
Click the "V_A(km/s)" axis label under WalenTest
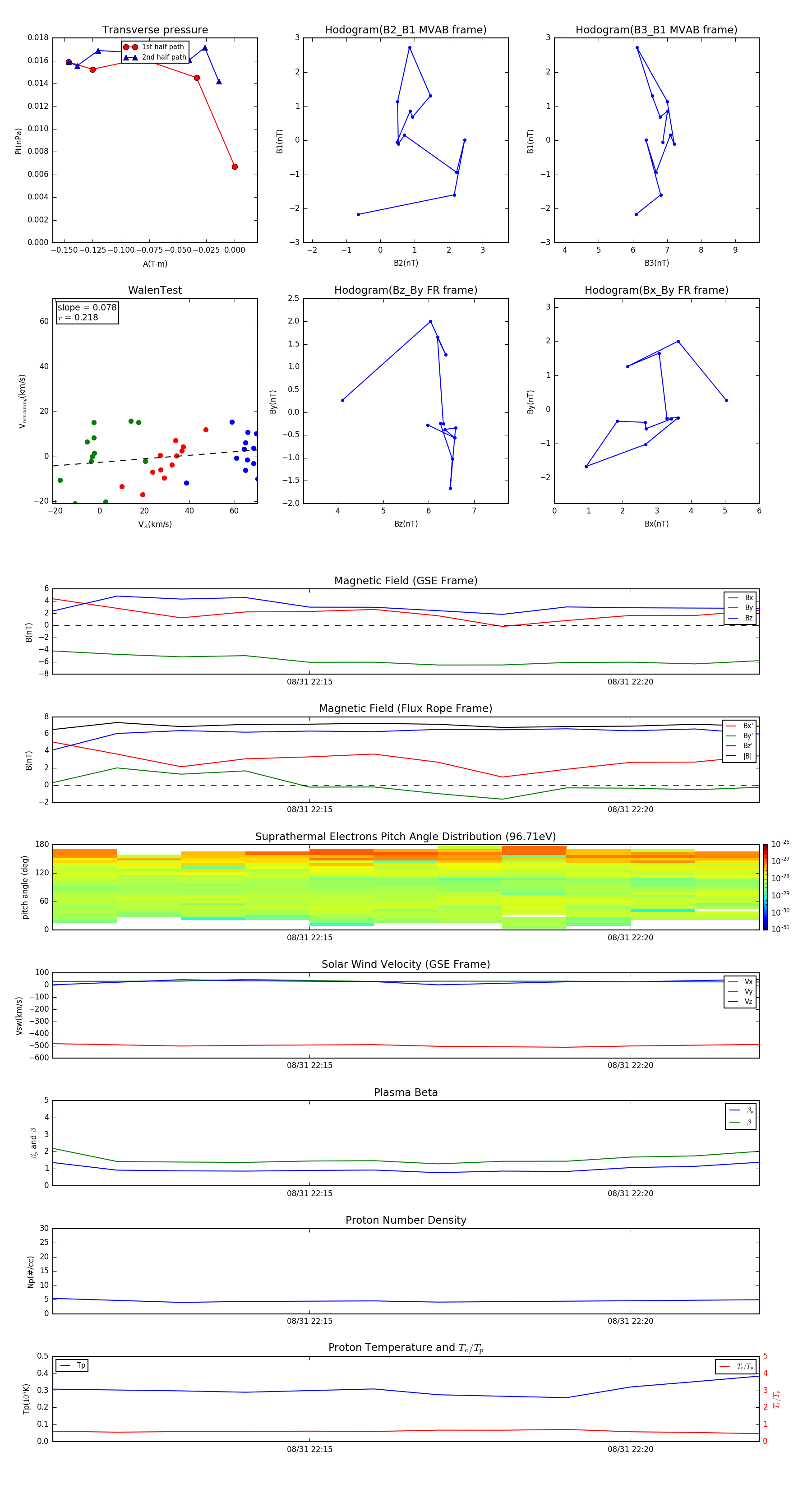(x=155, y=524)
